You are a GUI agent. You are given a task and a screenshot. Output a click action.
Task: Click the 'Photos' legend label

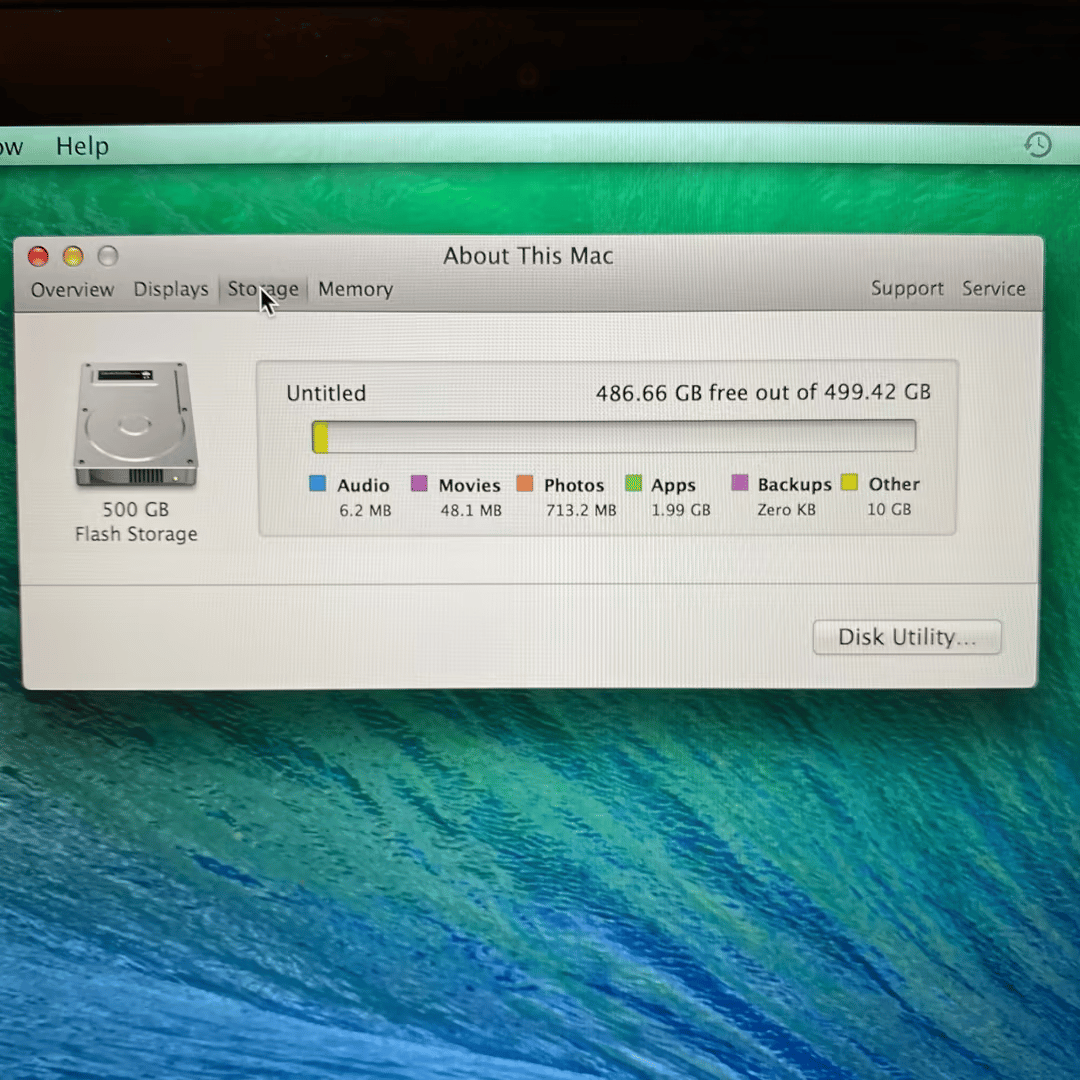574,485
